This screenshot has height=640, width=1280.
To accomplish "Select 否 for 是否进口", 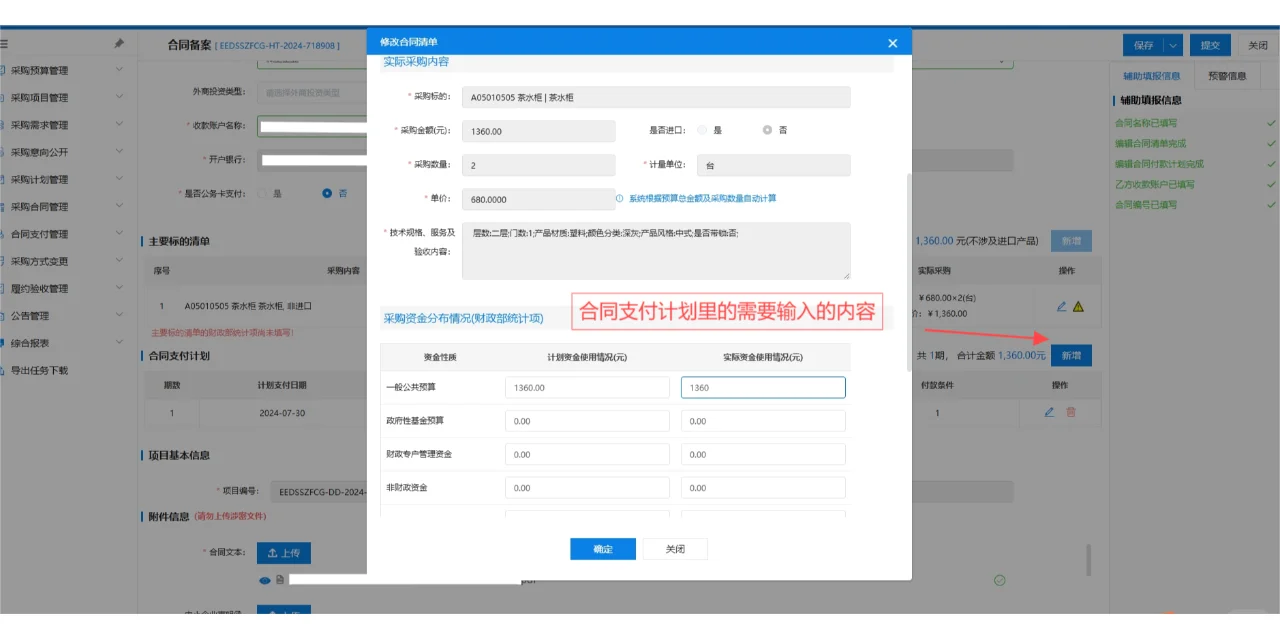I will 767,130.
